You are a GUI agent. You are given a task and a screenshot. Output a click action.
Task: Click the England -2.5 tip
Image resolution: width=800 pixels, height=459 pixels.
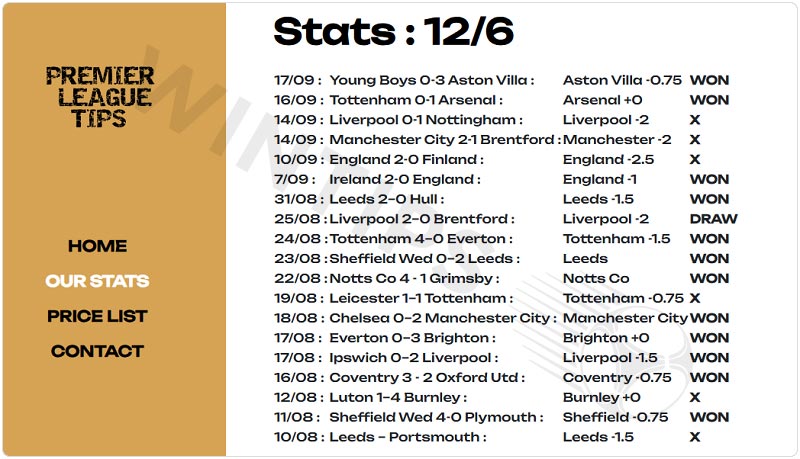(608, 160)
